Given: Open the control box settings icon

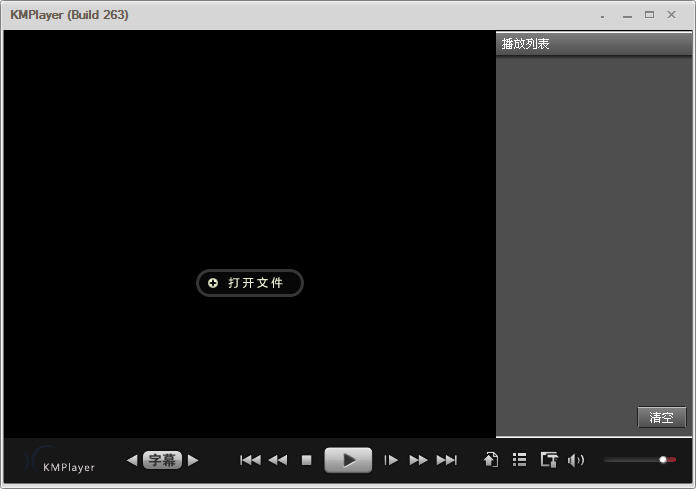Looking at the screenshot, I should tap(549, 460).
